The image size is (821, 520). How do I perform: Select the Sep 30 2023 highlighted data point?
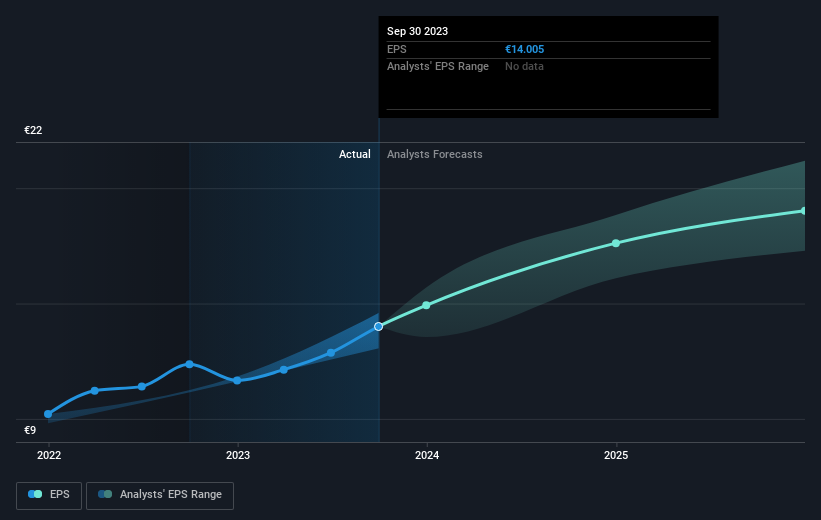tap(379, 326)
